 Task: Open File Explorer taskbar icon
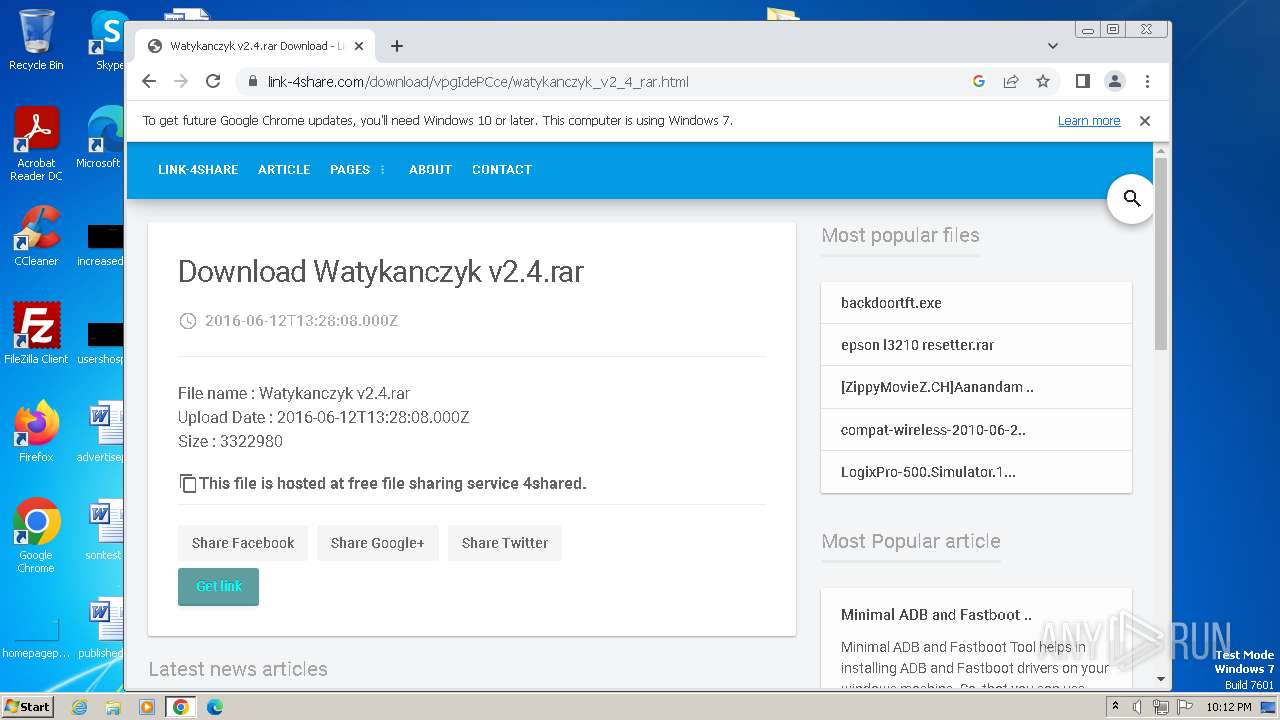113,707
